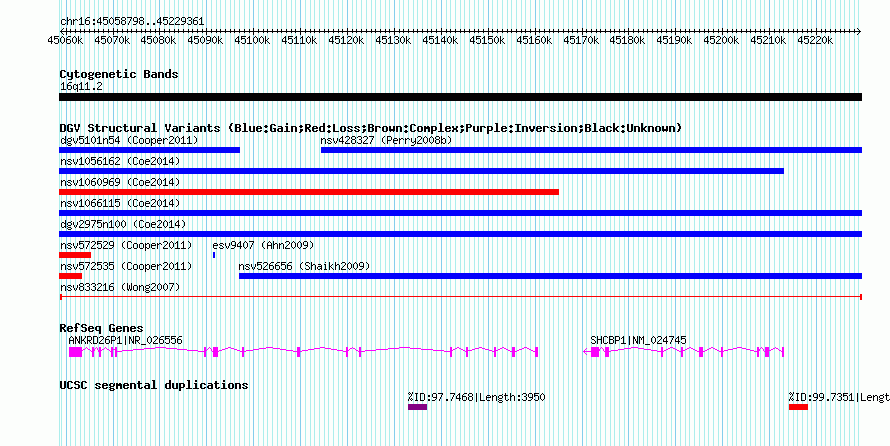890x446 pixels.
Task: Click the red segmental duplication bar
Action: [x=798, y=407]
